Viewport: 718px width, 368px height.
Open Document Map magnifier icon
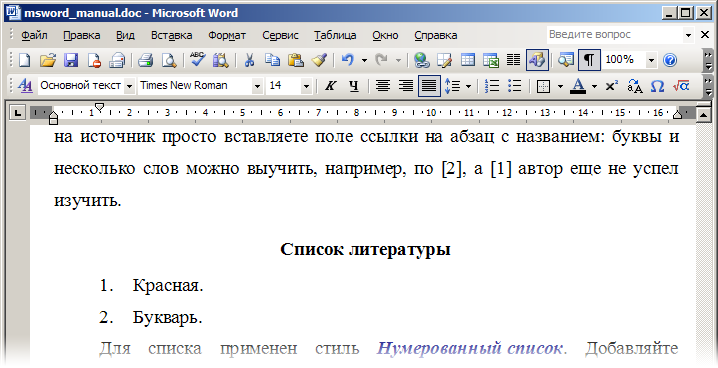coord(566,60)
